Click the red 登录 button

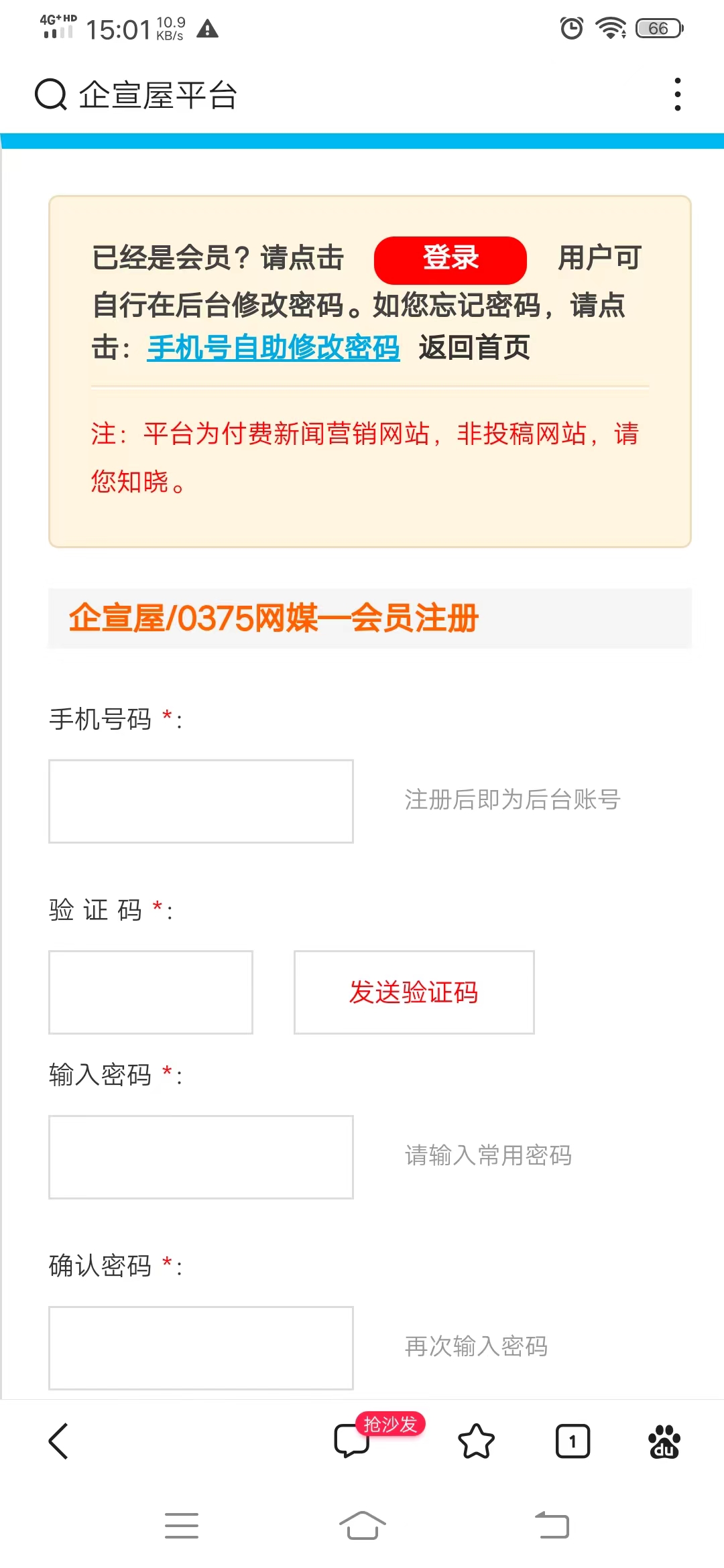point(450,260)
